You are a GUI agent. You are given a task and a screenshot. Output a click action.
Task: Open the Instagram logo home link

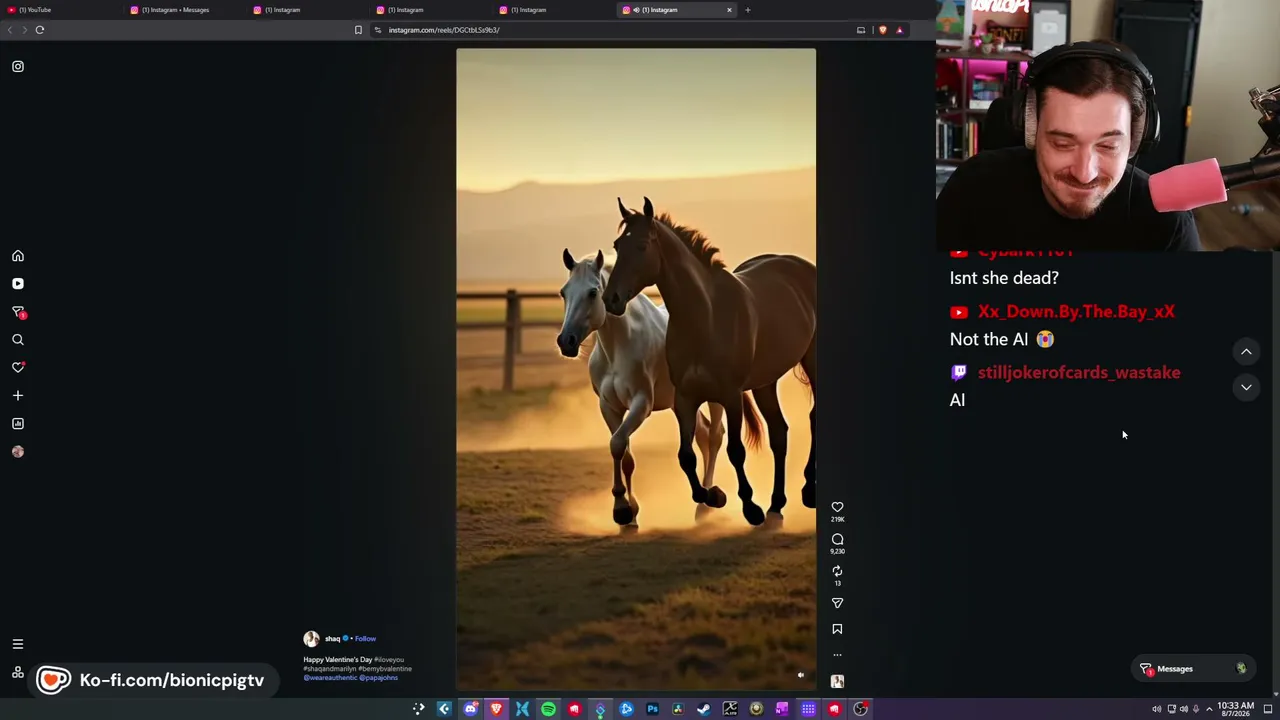18,66
